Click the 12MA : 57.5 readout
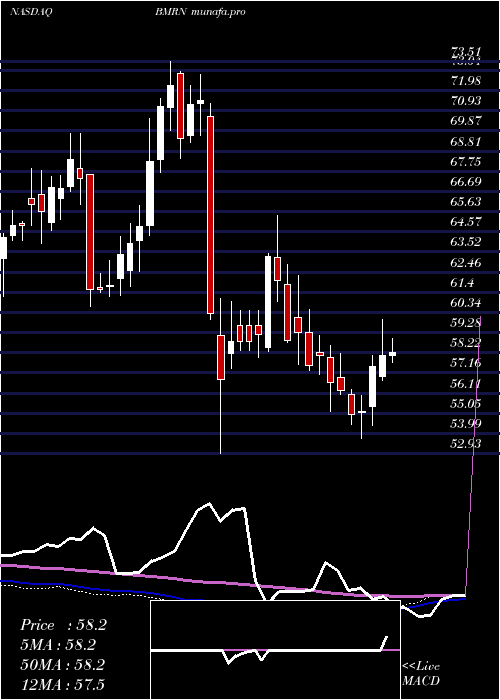This screenshot has width=500, height=700. [x=62, y=684]
